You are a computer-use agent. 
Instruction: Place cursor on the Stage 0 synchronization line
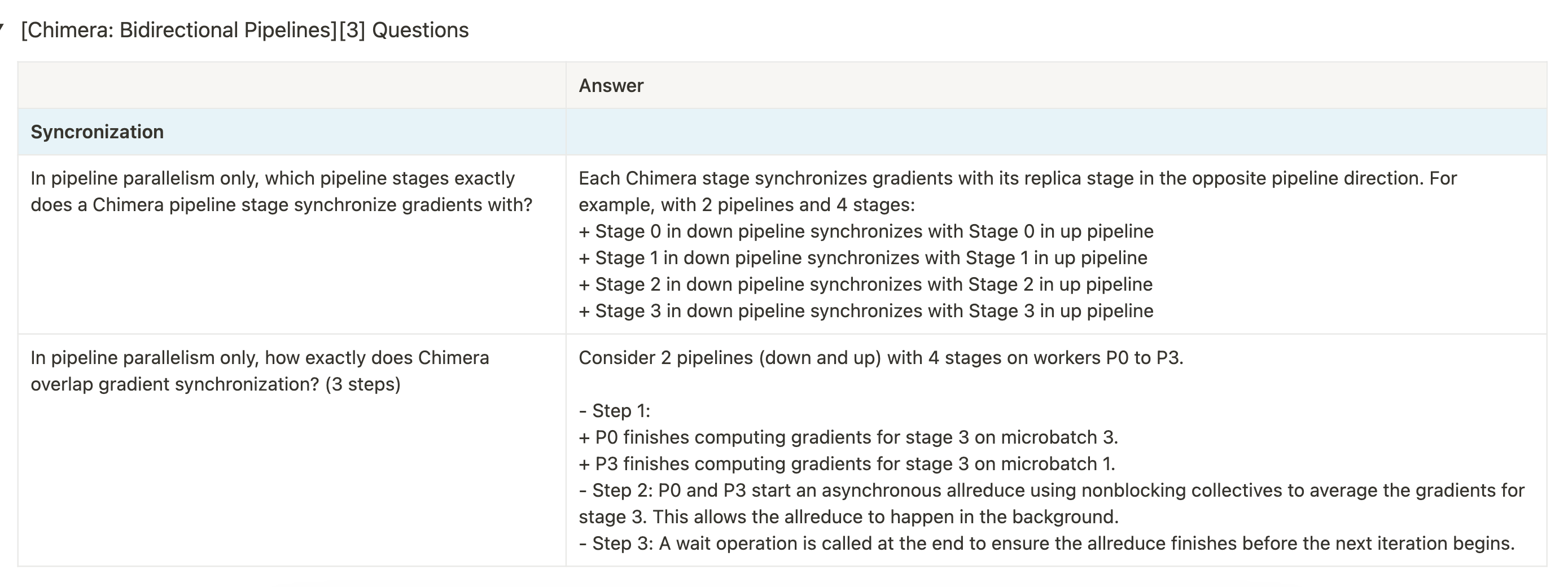coord(866,231)
